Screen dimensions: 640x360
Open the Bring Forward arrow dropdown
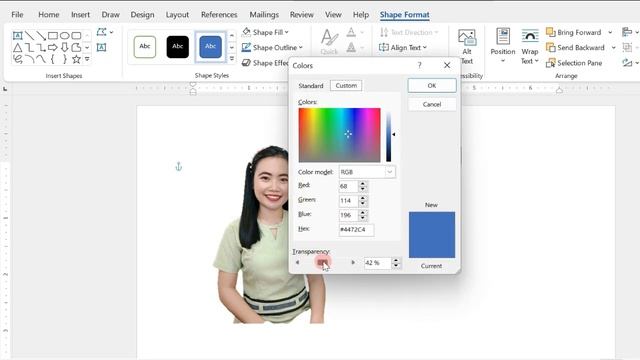(x=610, y=32)
